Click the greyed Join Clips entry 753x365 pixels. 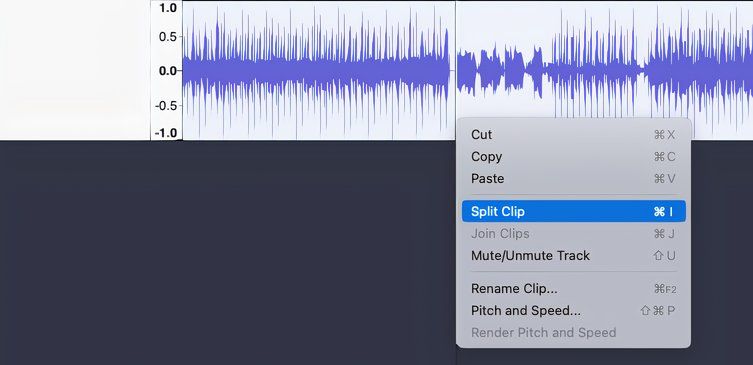tap(573, 233)
